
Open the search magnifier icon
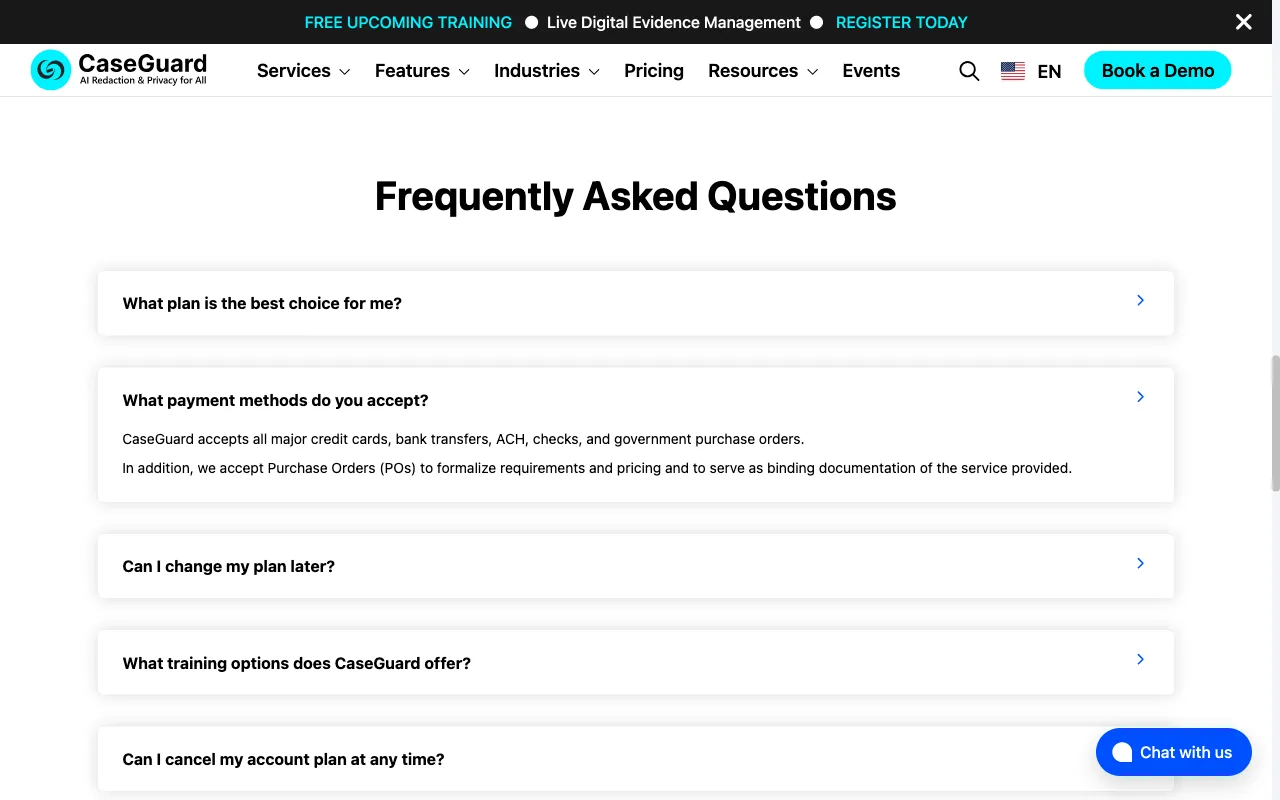coord(969,71)
